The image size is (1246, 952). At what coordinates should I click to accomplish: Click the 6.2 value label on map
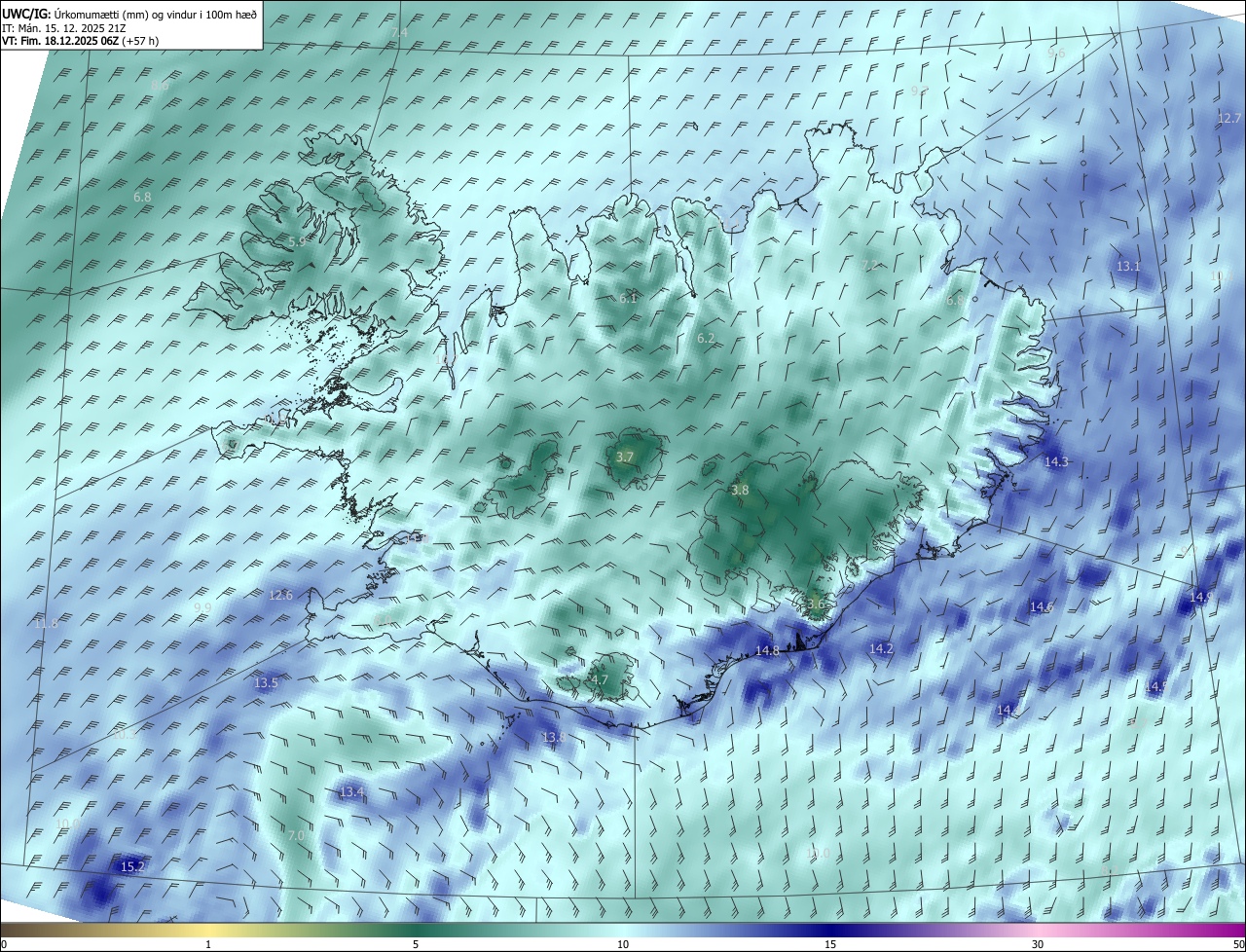tap(706, 338)
